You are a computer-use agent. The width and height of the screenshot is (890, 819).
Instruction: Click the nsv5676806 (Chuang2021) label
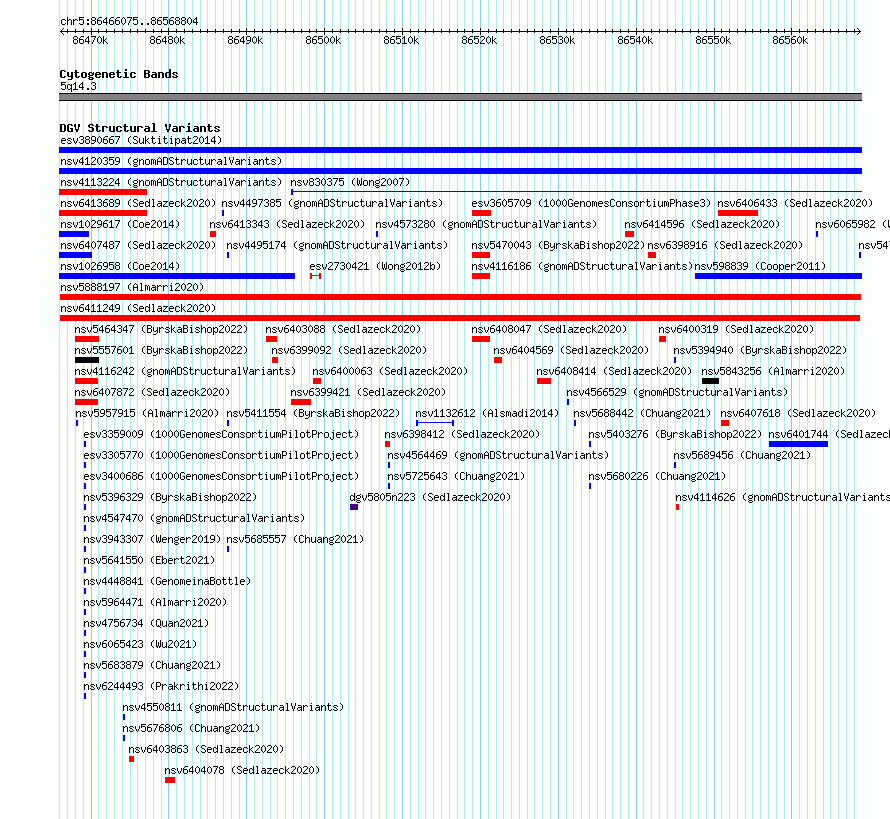[191, 728]
